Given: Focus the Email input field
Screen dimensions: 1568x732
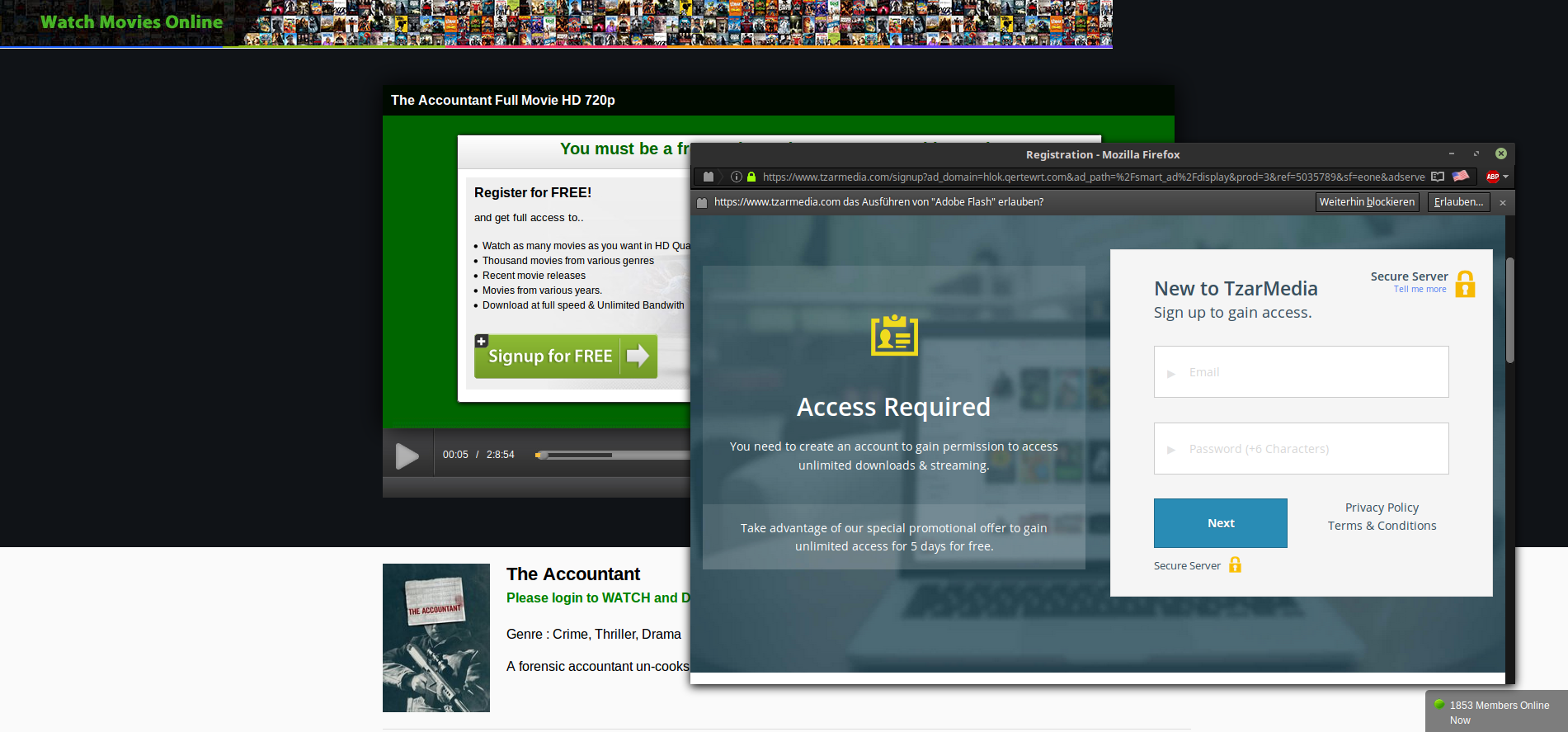Looking at the screenshot, I should [1301, 372].
